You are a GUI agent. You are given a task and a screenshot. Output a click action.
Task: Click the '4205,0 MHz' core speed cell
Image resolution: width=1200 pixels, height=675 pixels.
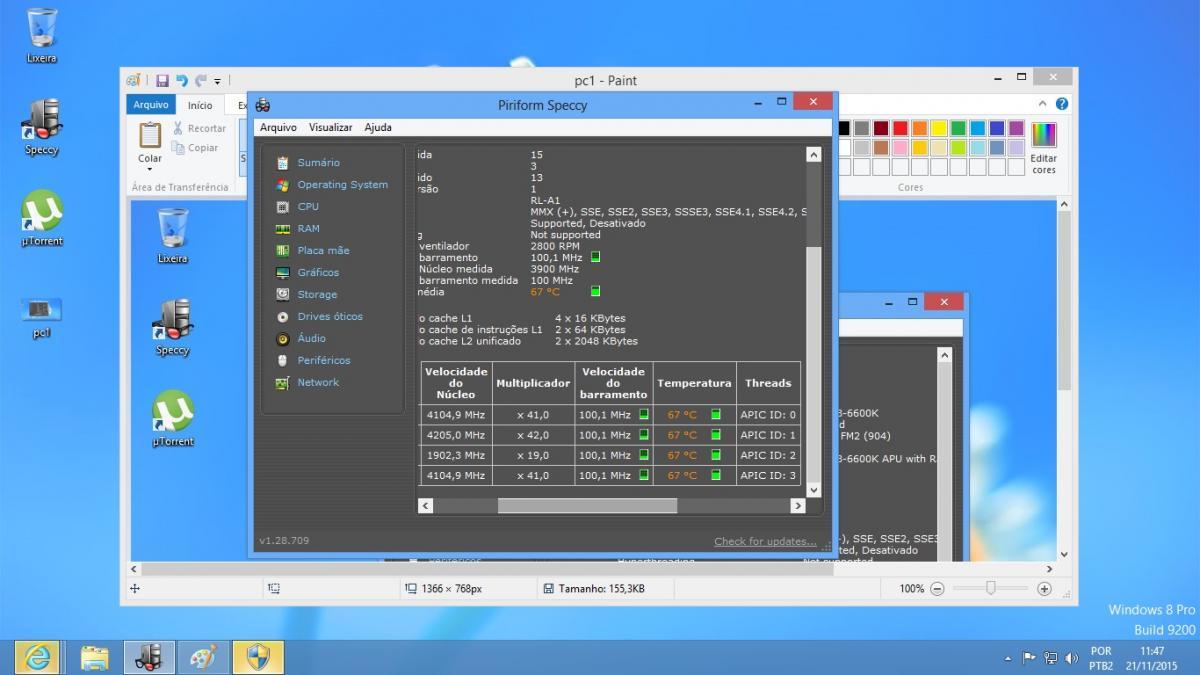[455, 435]
